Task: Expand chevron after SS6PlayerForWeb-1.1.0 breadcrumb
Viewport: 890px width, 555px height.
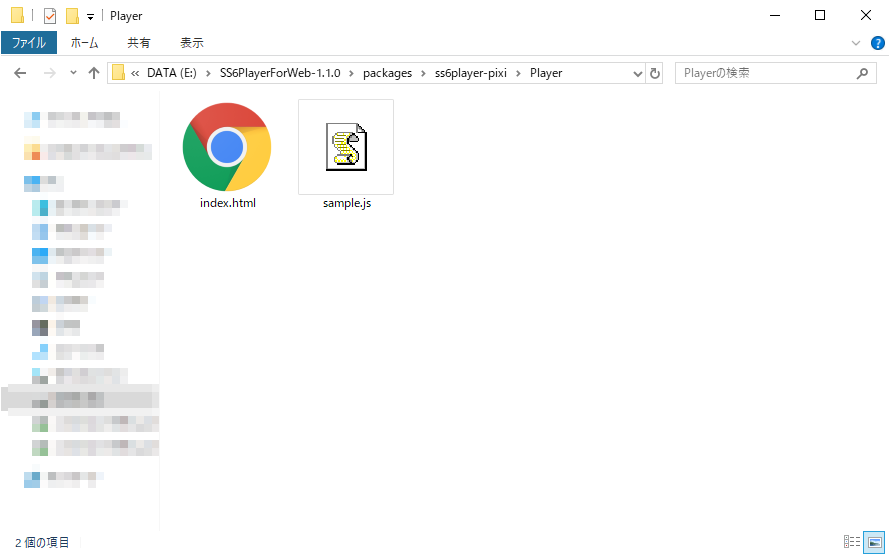Action: pyautogui.click(x=352, y=73)
